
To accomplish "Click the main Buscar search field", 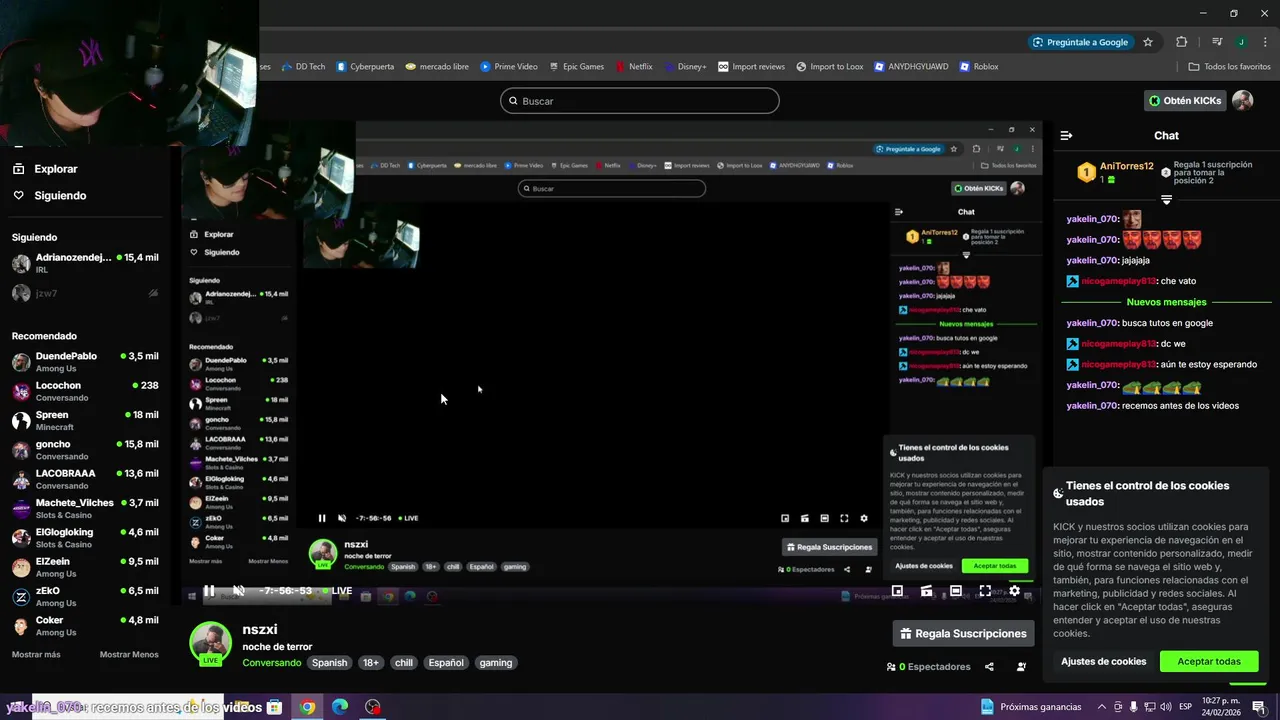I will tap(639, 101).
